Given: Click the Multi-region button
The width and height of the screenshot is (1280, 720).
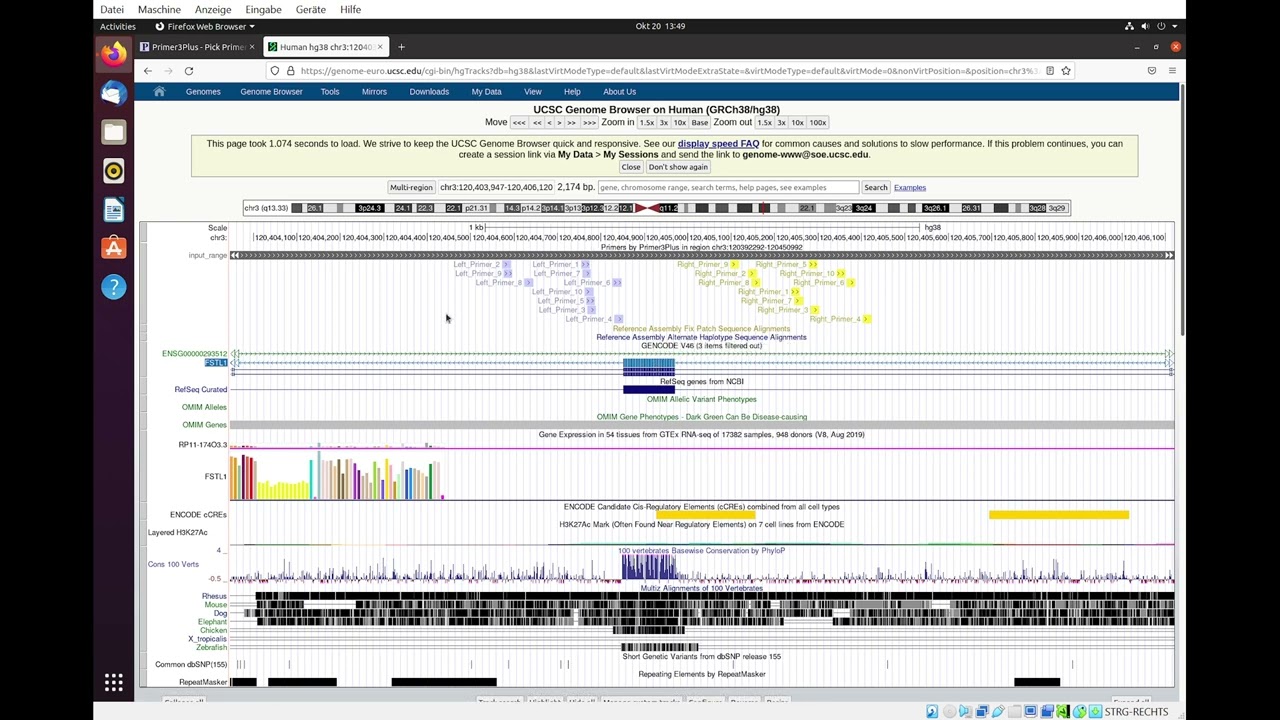Looking at the screenshot, I should coord(411,187).
